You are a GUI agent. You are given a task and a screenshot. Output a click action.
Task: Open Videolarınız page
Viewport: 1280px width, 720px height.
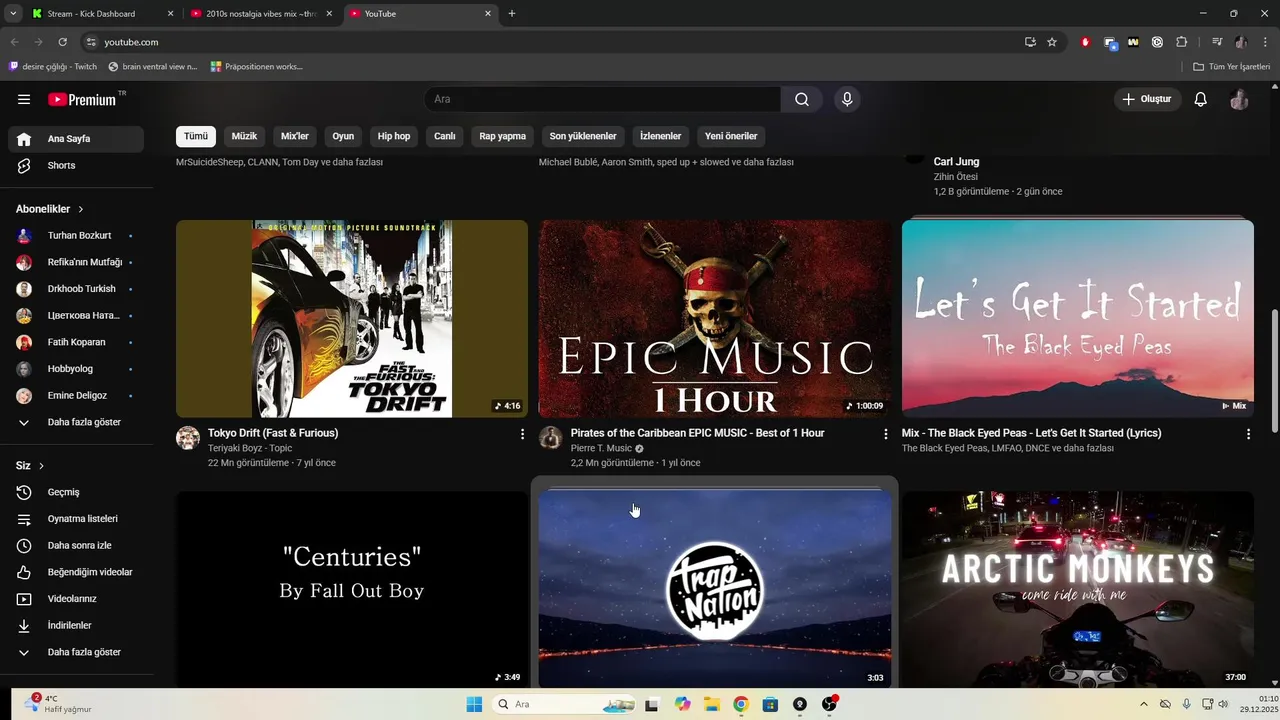pos(76,599)
